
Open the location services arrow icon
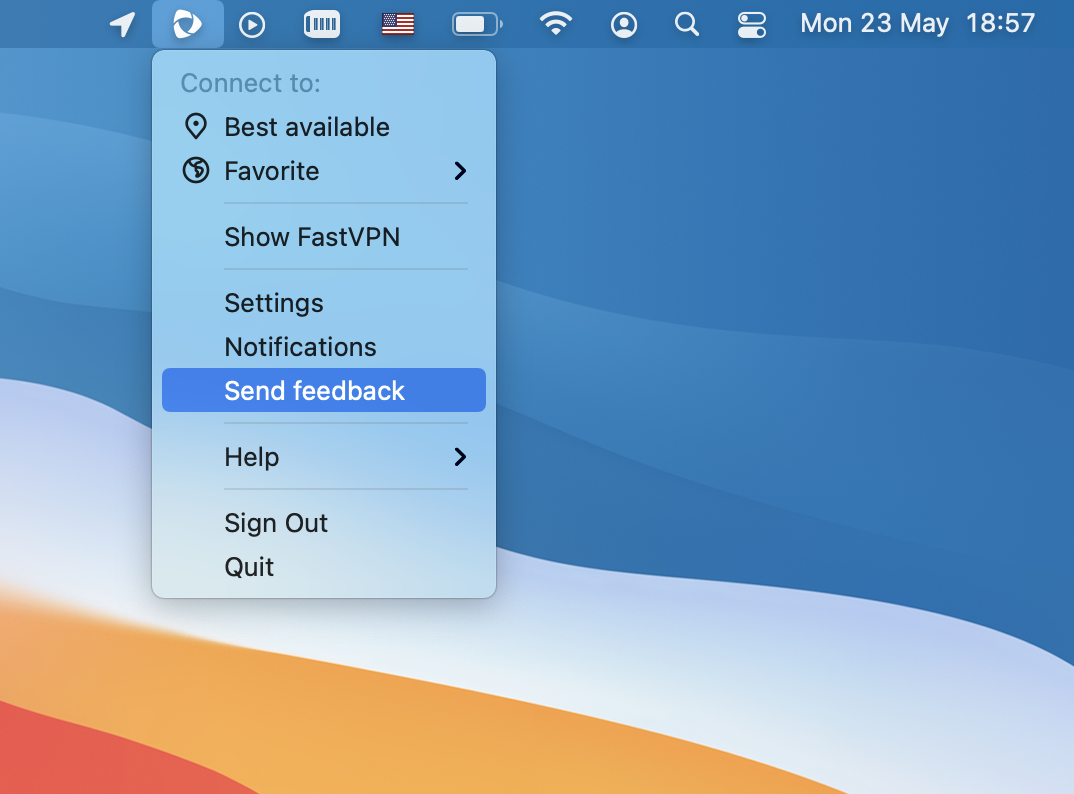click(123, 25)
